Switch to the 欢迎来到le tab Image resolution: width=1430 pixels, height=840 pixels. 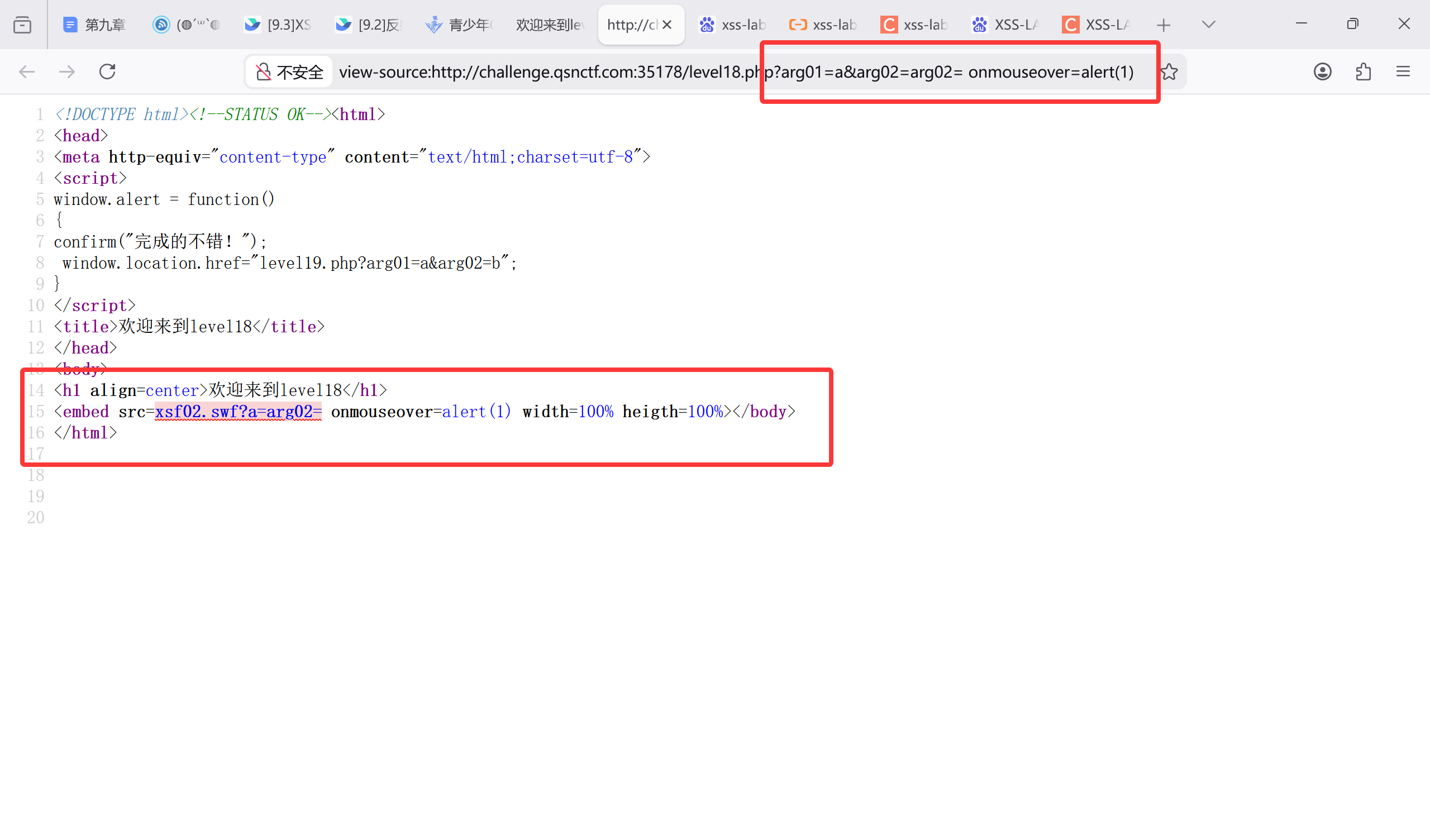[x=549, y=25]
